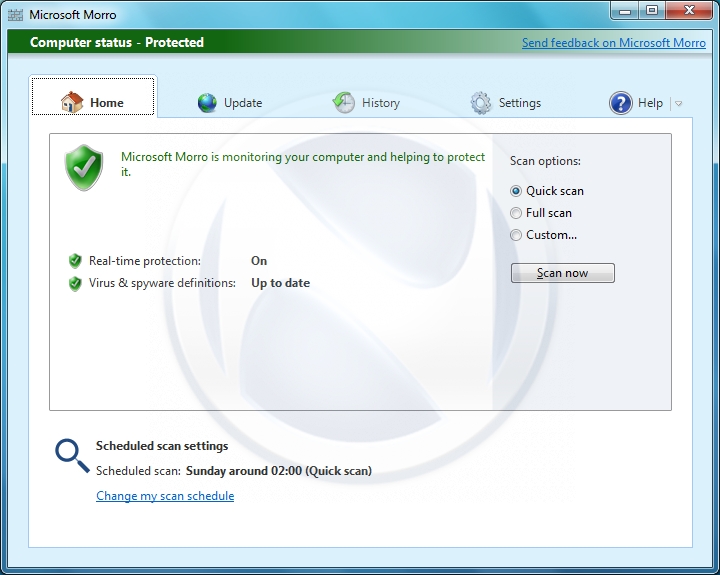Expand the Help dropdown arrow
The height and width of the screenshot is (575, 720).
679,104
